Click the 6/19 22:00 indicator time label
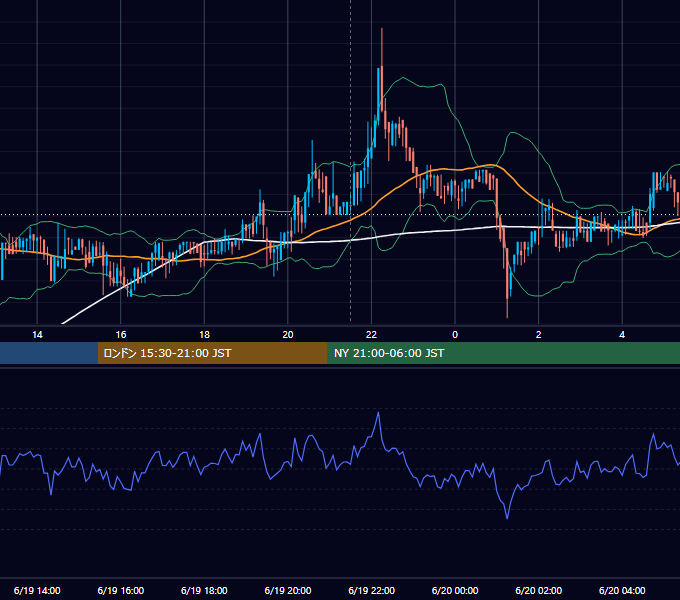 [x=372, y=590]
